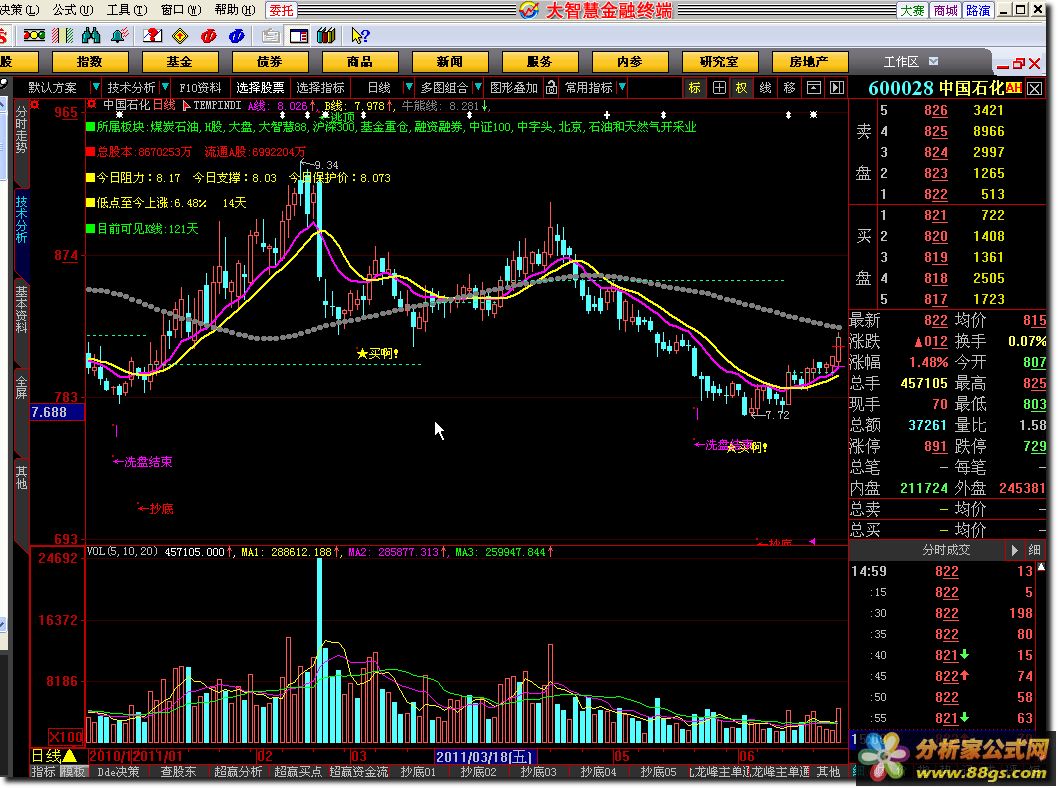1058x788 pixels.
Task: Click the chart with question mark icon
Action: pos(152,35)
